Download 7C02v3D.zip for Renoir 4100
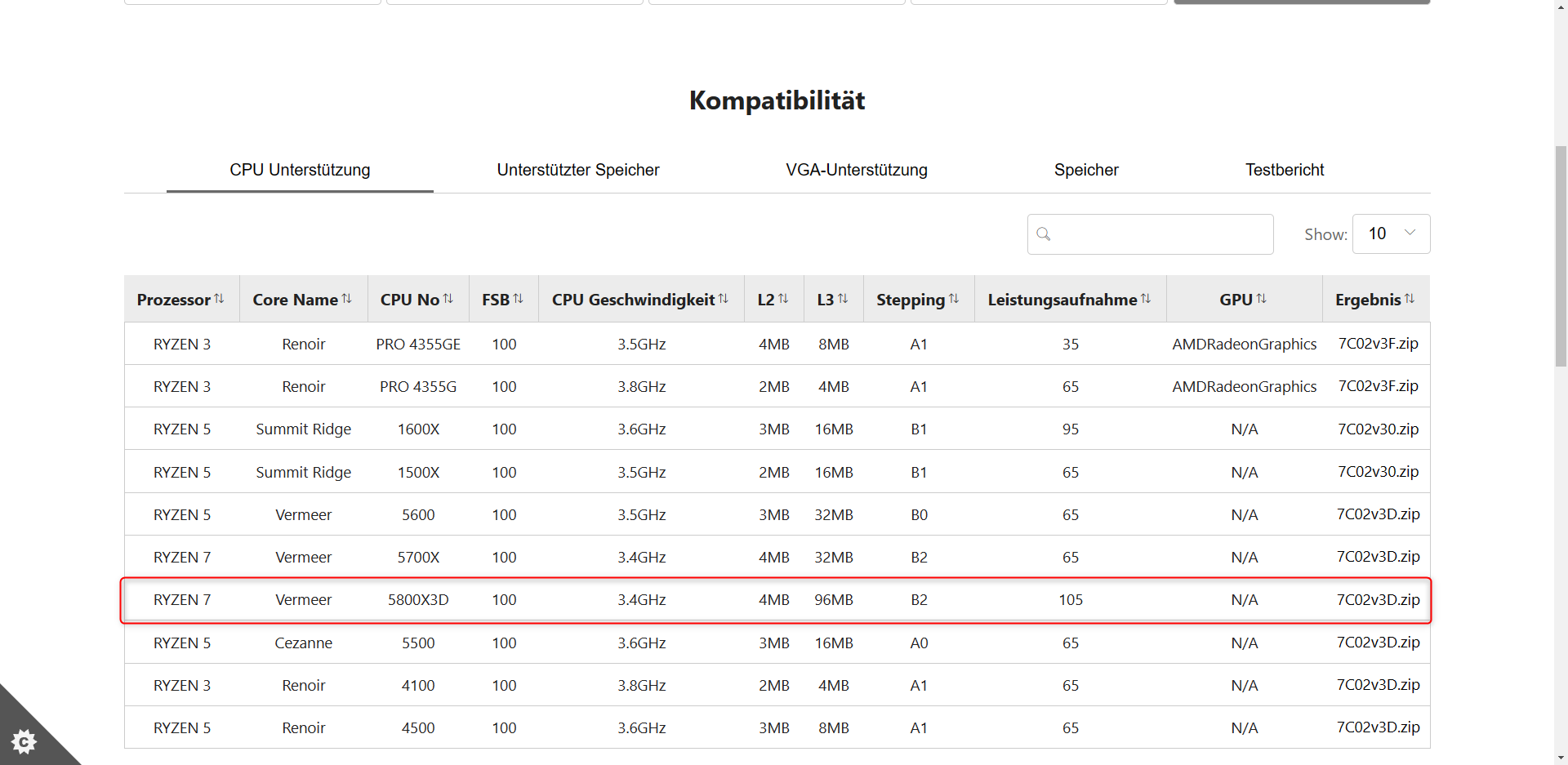This screenshot has height=765, width=1568. click(x=1378, y=685)
